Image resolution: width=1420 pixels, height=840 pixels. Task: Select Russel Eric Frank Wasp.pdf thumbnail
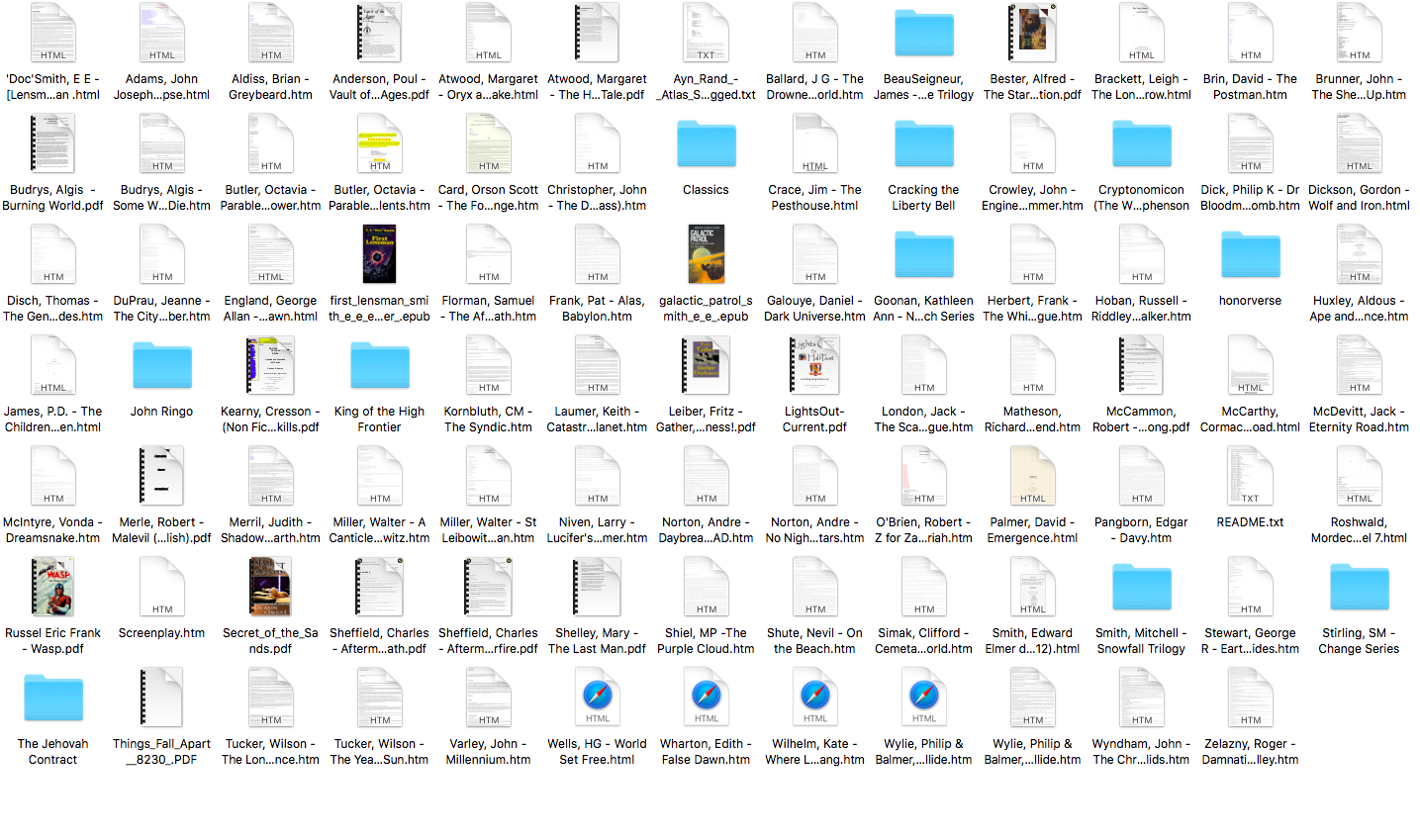tap(53, 587)
